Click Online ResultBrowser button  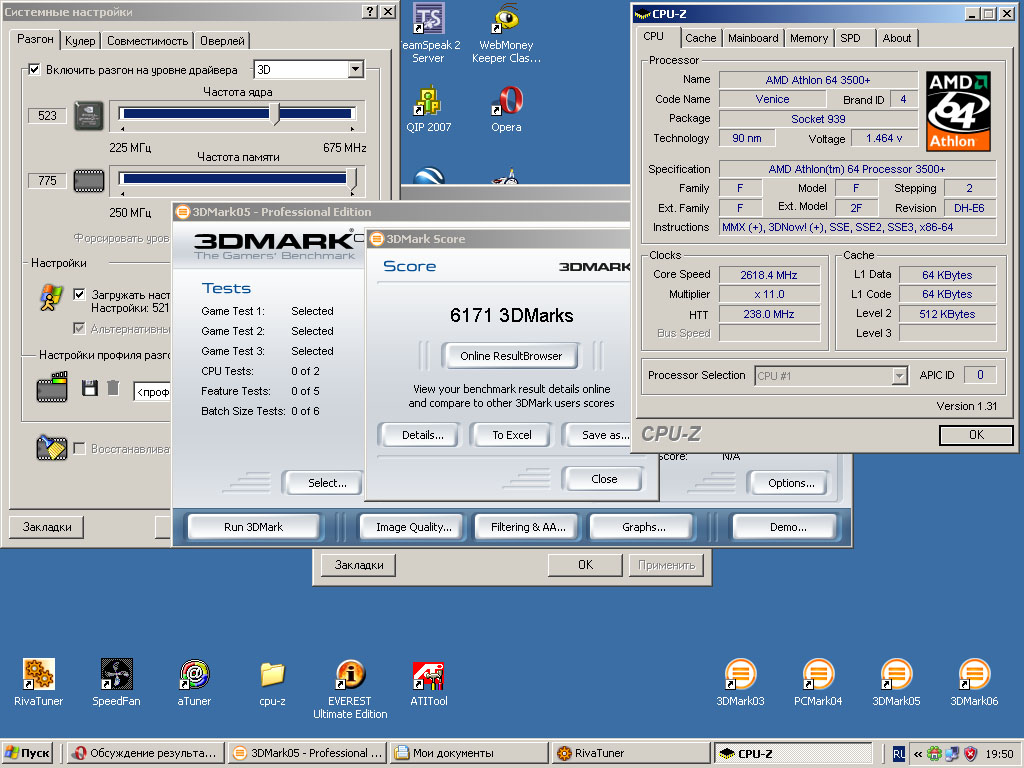click(x=511, y=356)
